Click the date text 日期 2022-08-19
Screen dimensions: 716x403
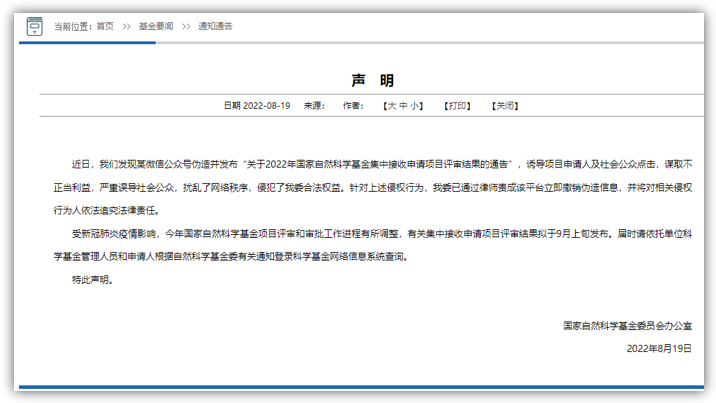point(257,106)
